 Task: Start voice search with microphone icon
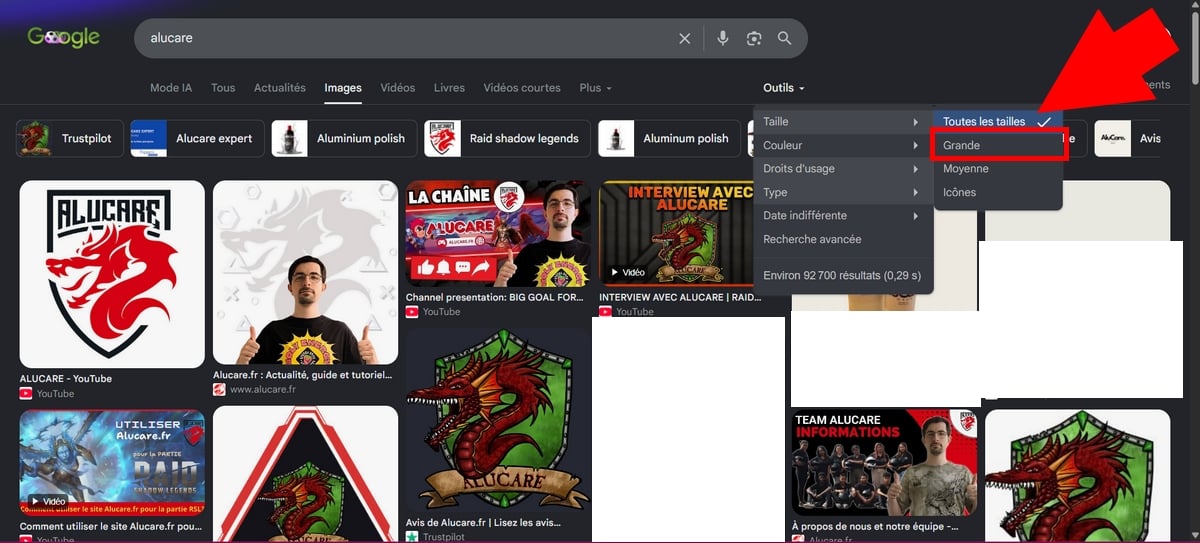(723, 38)
